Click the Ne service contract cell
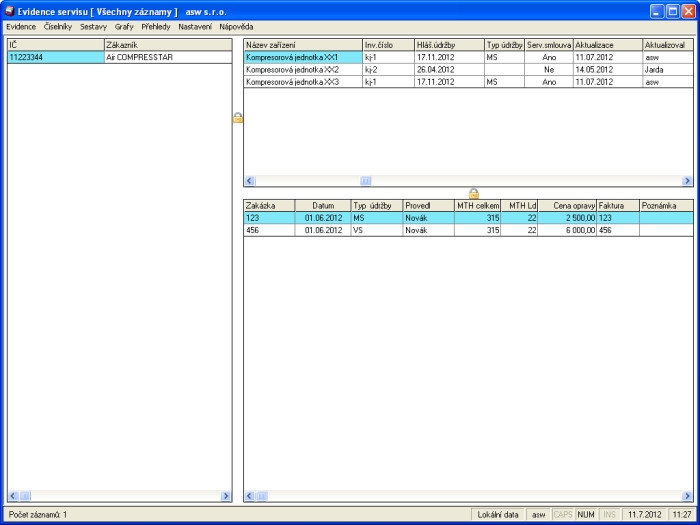The image size is (700, 525). point(549,70)
